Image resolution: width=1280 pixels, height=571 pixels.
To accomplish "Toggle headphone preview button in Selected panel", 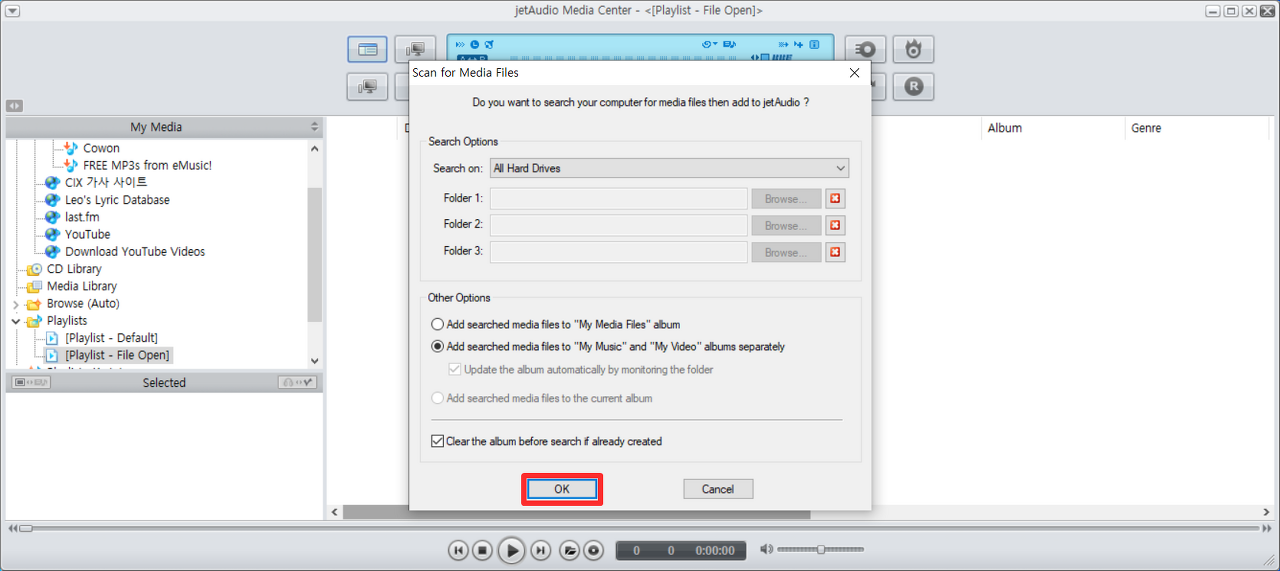I will coord(298,382).
